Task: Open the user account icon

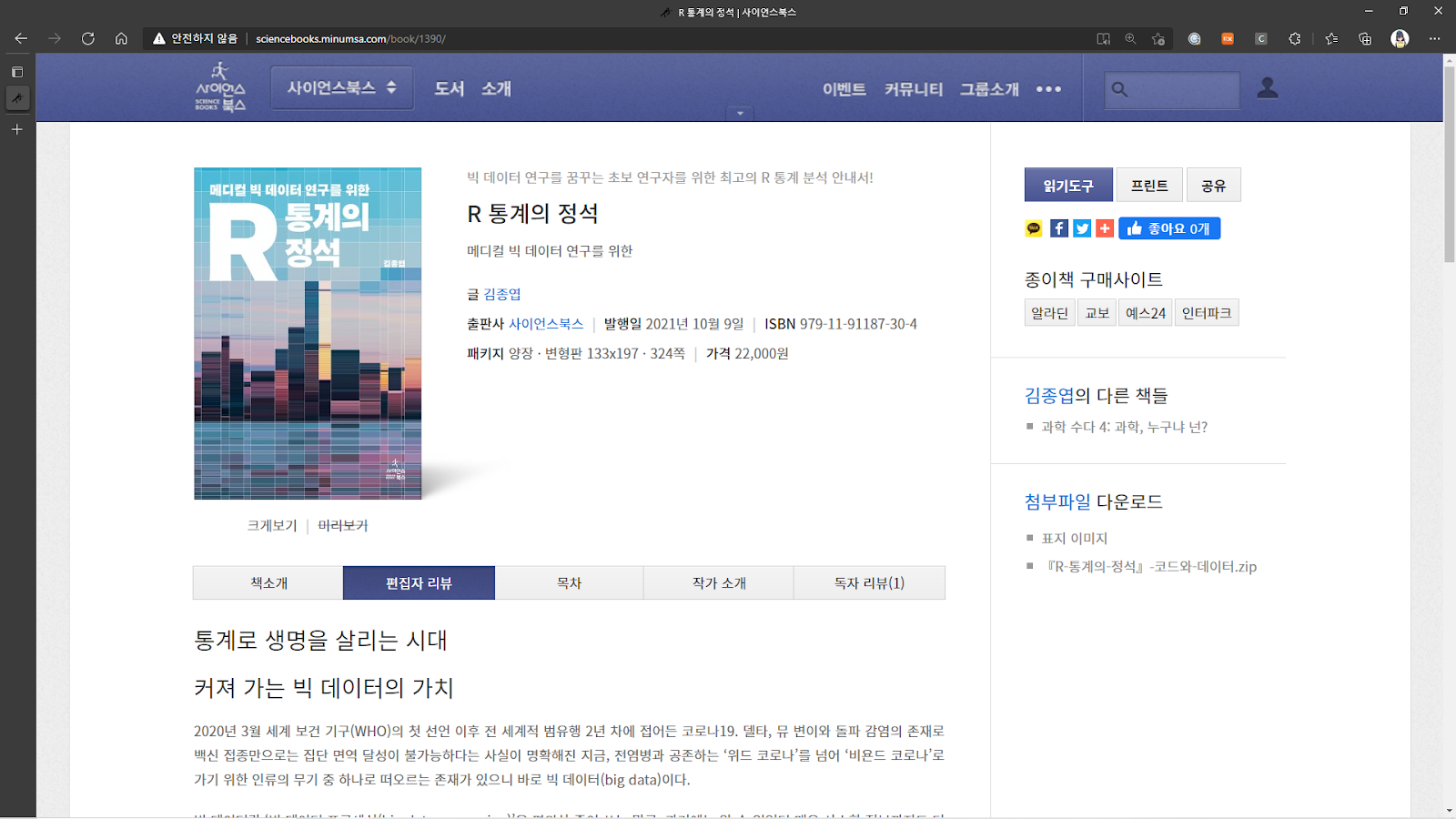Action: (x=1268, y=87)
